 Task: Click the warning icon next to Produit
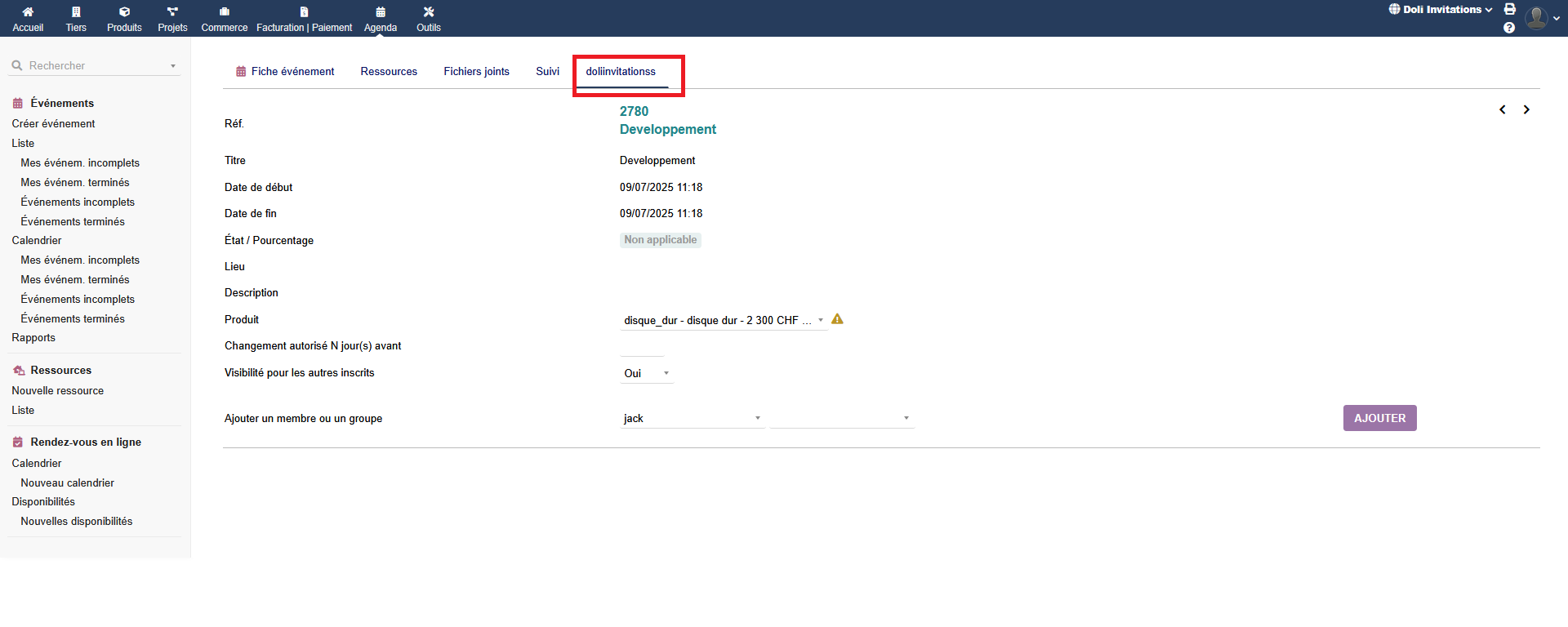pyautogui.click(x=837, y=319)
